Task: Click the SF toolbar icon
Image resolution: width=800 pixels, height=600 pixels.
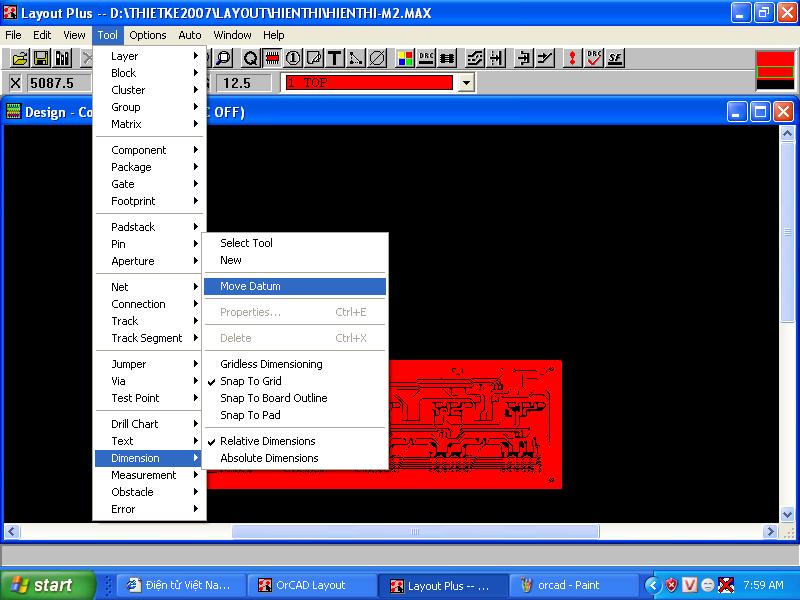Action: pyautogui.click(x=615, y=58)
